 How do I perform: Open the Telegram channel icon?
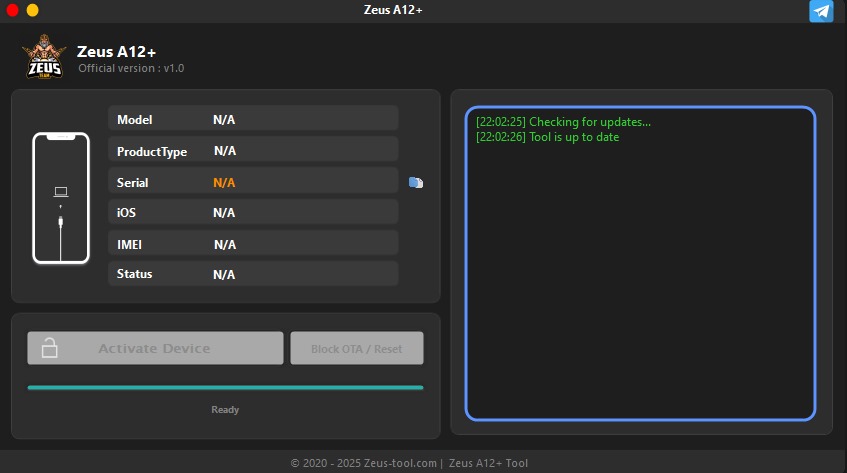click(821, 11)
